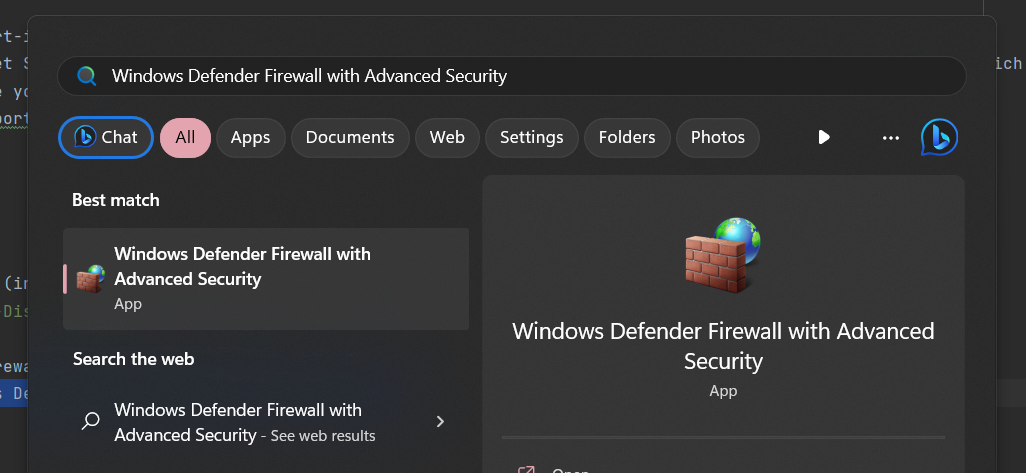Show only Settings results
The image size is (1026, 473).
click(x=531, y=138)
